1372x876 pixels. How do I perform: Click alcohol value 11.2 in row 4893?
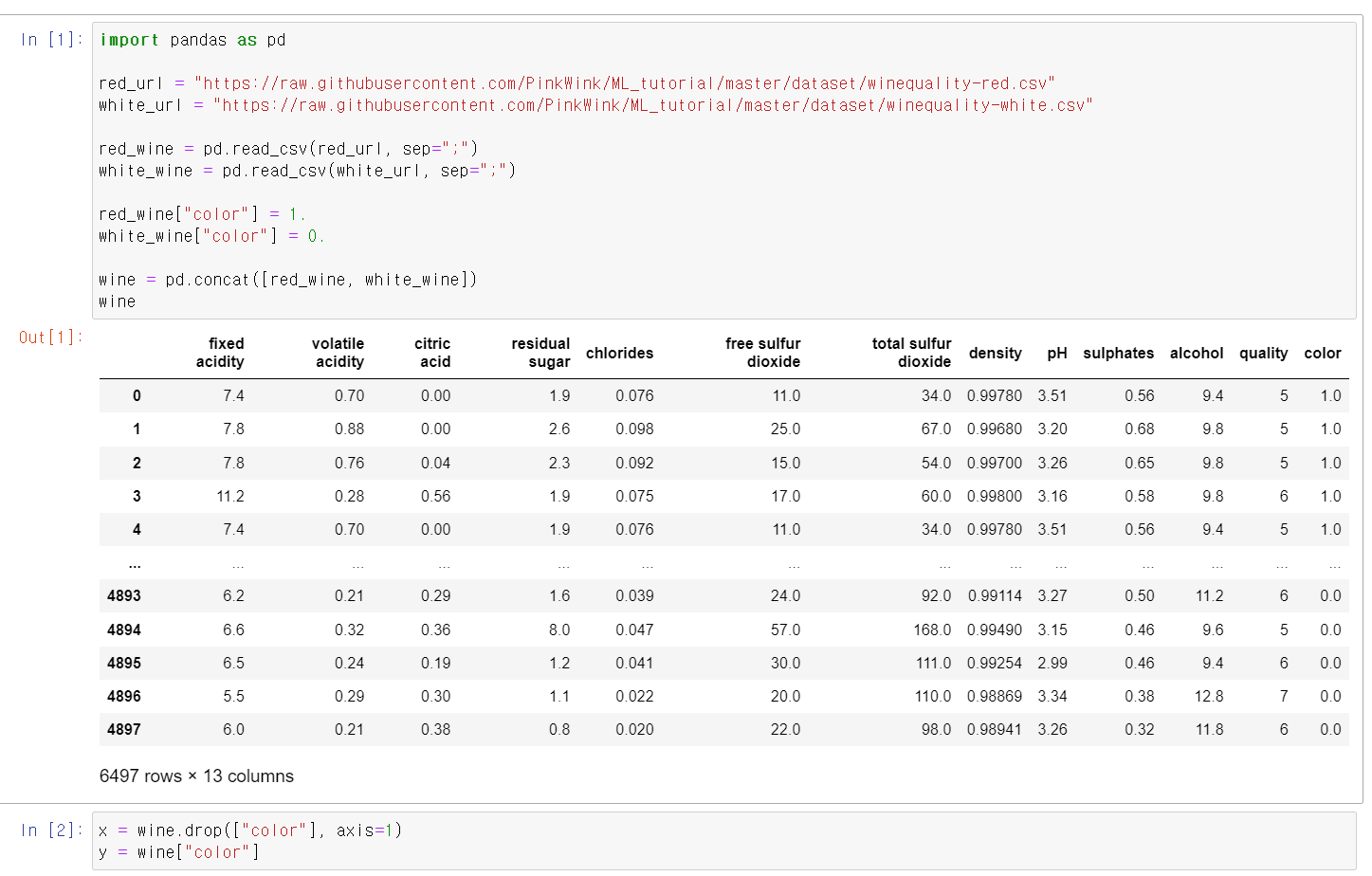pos(1209,596)
